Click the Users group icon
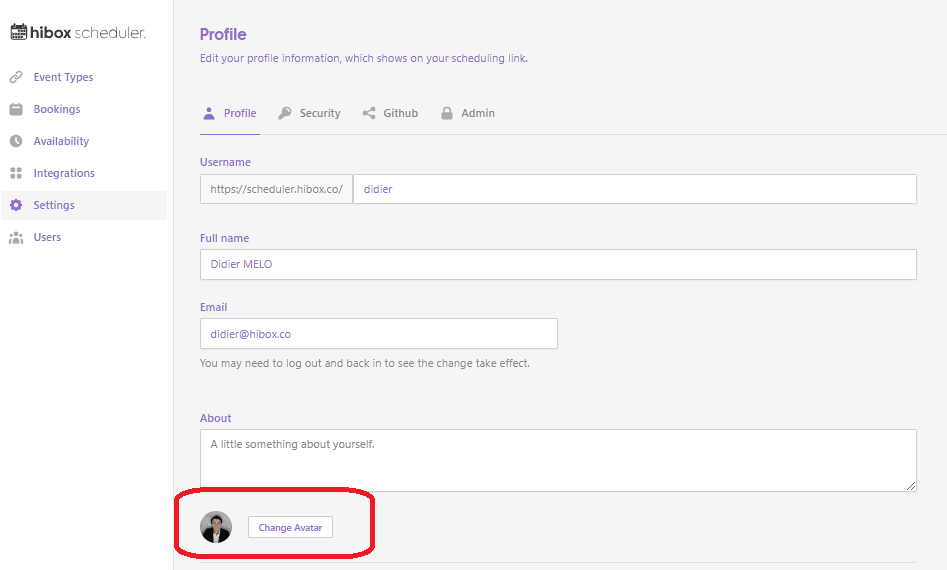 pyautogui.click(x=16, y=237)
